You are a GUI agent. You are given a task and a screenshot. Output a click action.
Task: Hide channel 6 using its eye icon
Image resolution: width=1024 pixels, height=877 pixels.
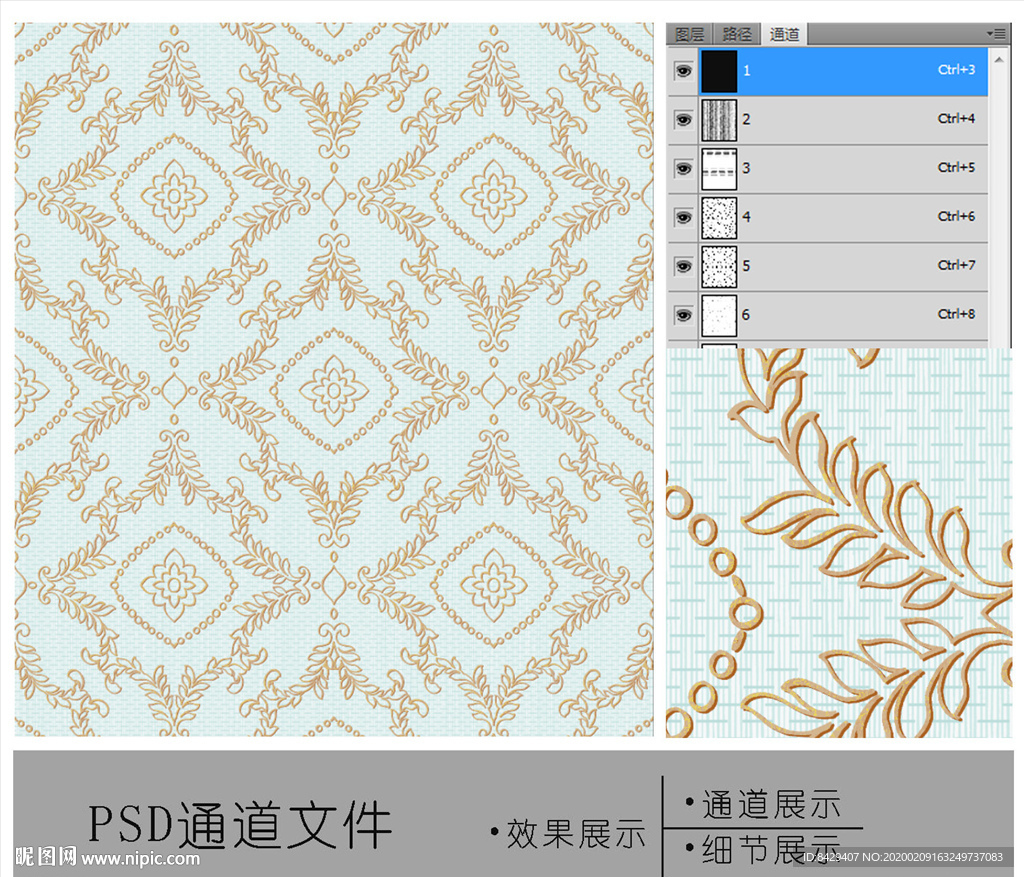click(x=683, y=315)
